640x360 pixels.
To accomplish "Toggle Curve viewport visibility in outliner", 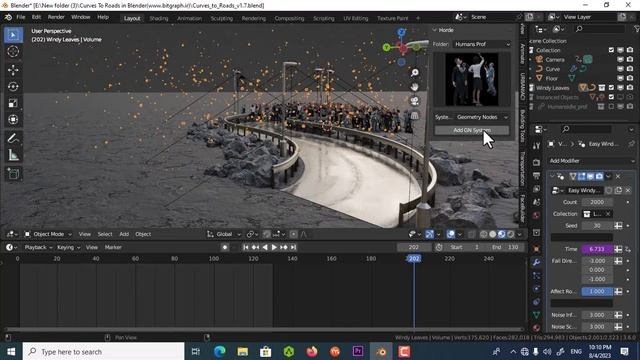I will click(621, 69).
